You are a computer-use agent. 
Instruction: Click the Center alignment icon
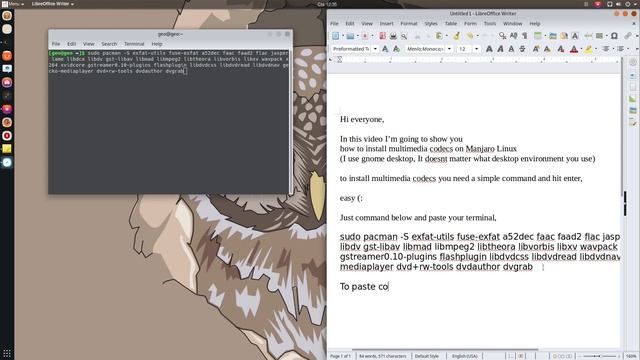[606, 49]
